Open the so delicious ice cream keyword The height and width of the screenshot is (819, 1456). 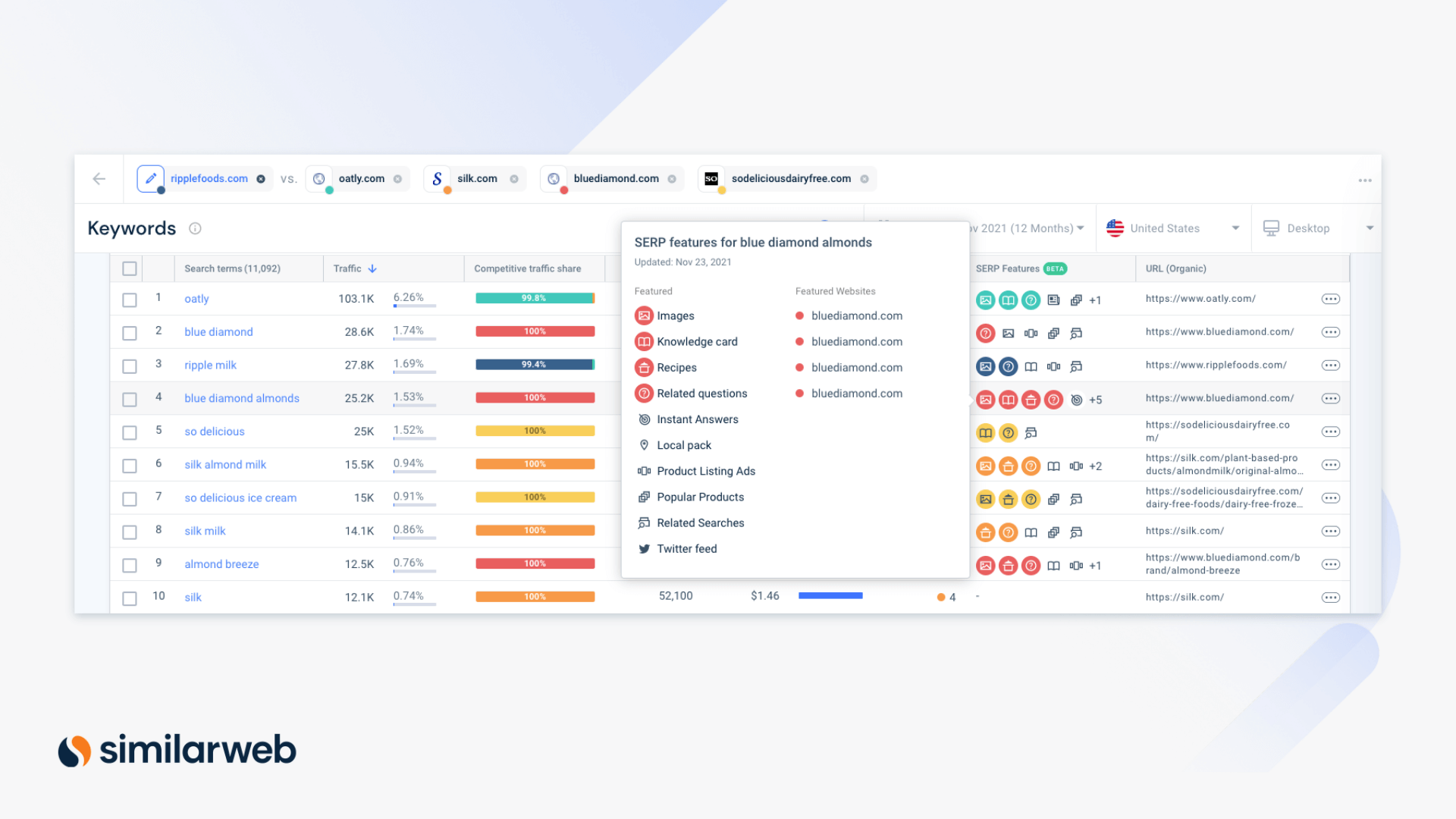point(240,497)
